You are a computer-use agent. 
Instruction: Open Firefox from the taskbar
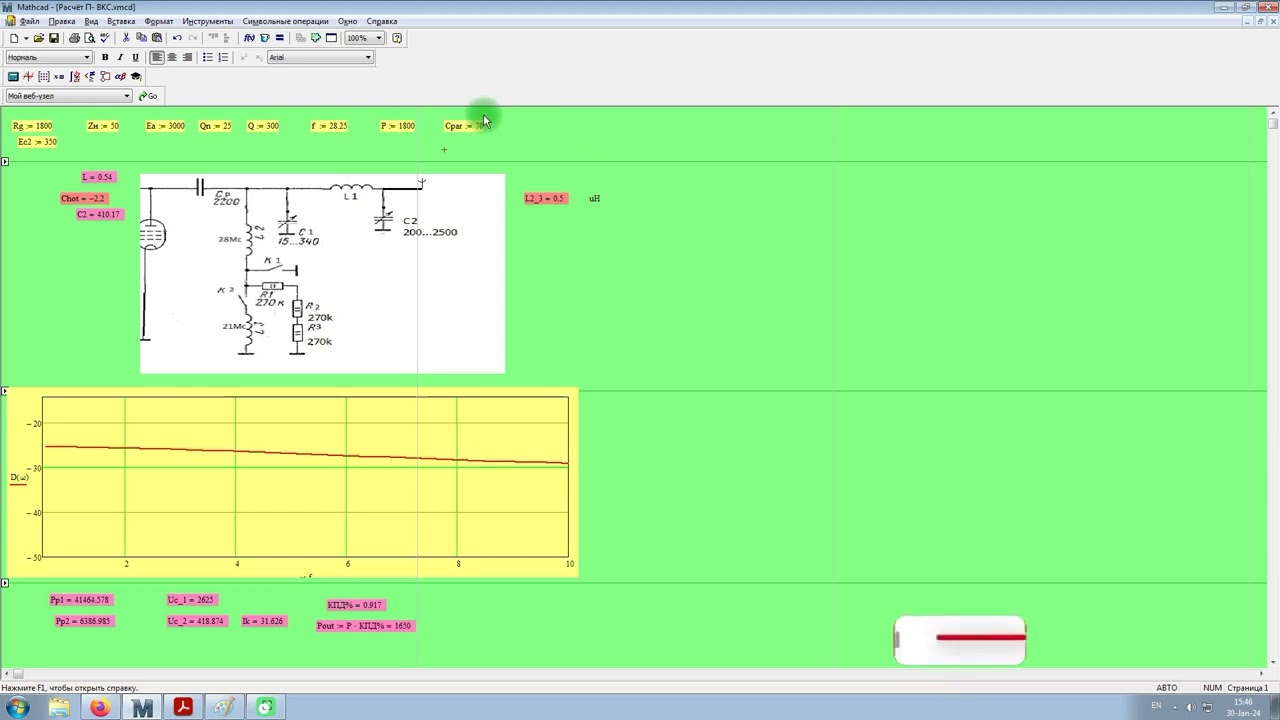(x=100, y=708)
